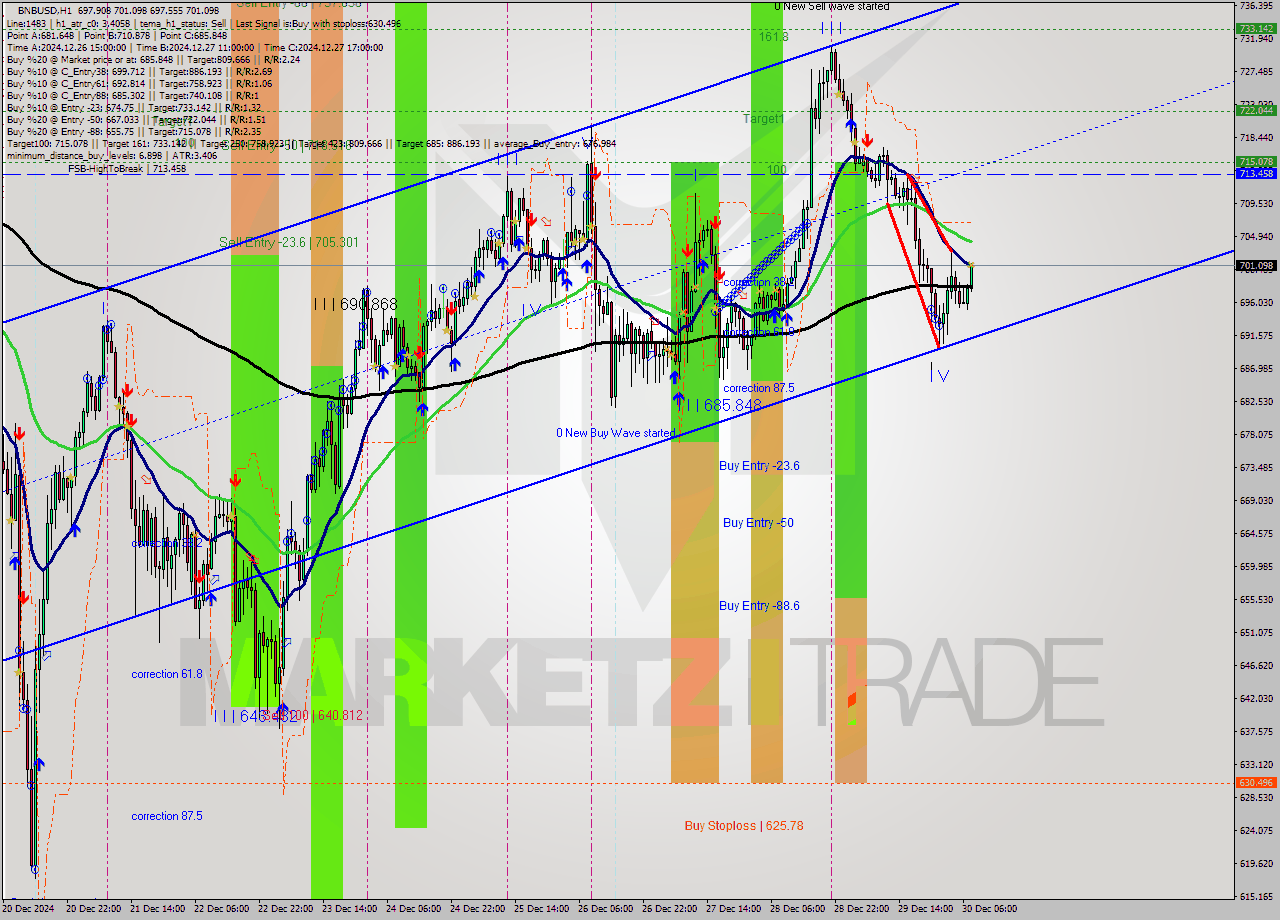Click 'correction 61.8' label at bottom left

pyautogui.click(x=167, y=674)
